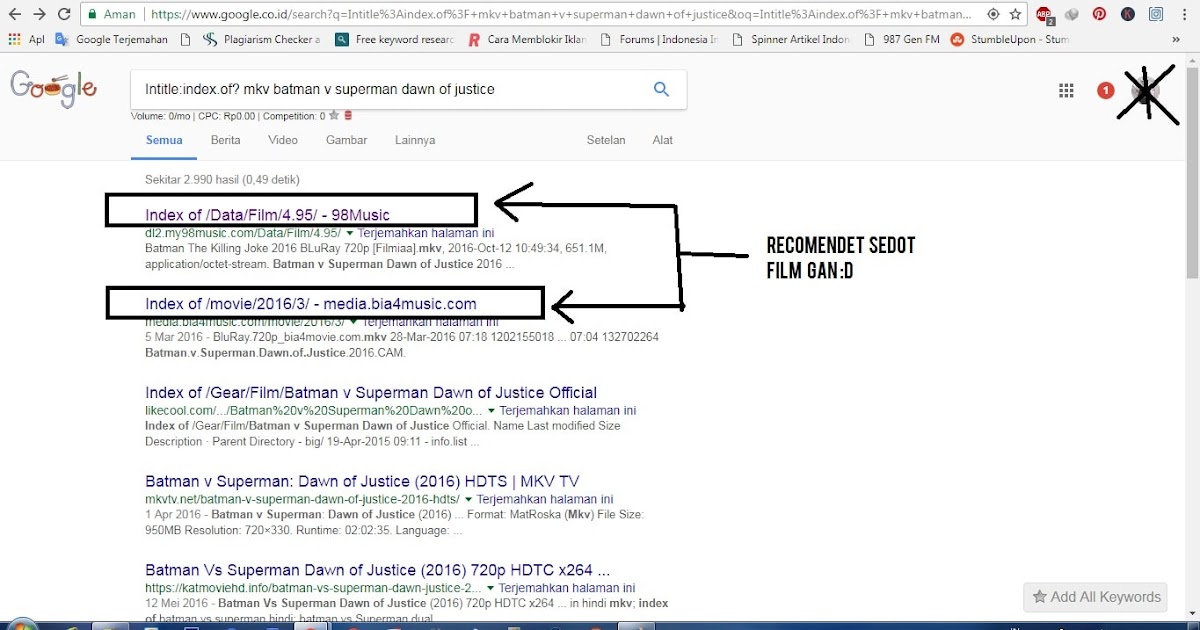Click inside the Google search query box
The image size is (1200, 630).
pos(390,89)
